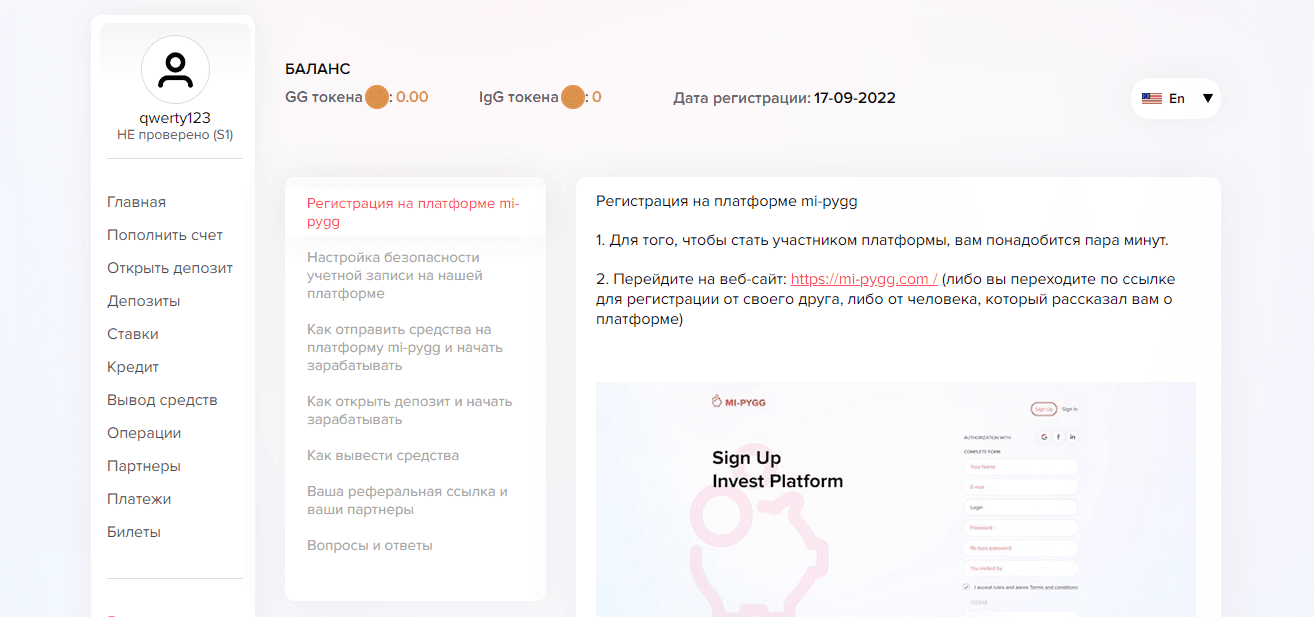Screen dimensions: 1314x617
Task: Show Как вывести средства help topic
Action: [x=383, y=455]
